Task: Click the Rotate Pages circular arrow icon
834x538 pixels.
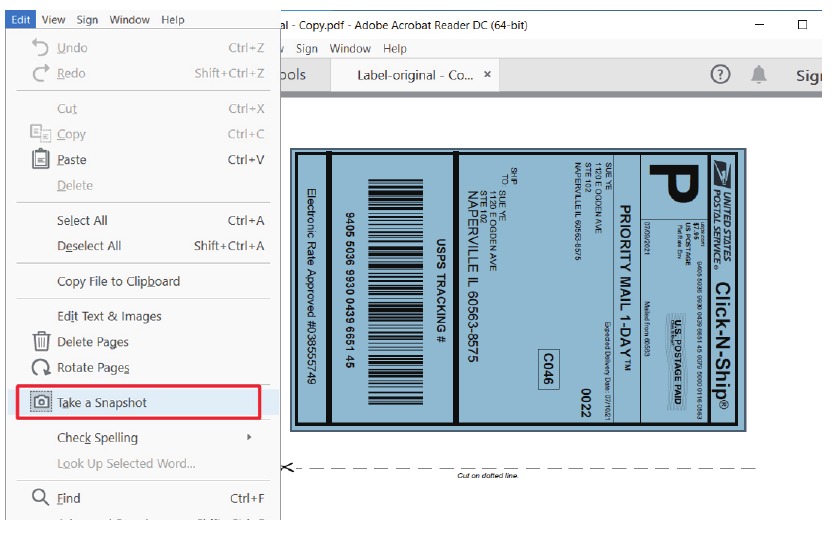Action: coord(40,367)
